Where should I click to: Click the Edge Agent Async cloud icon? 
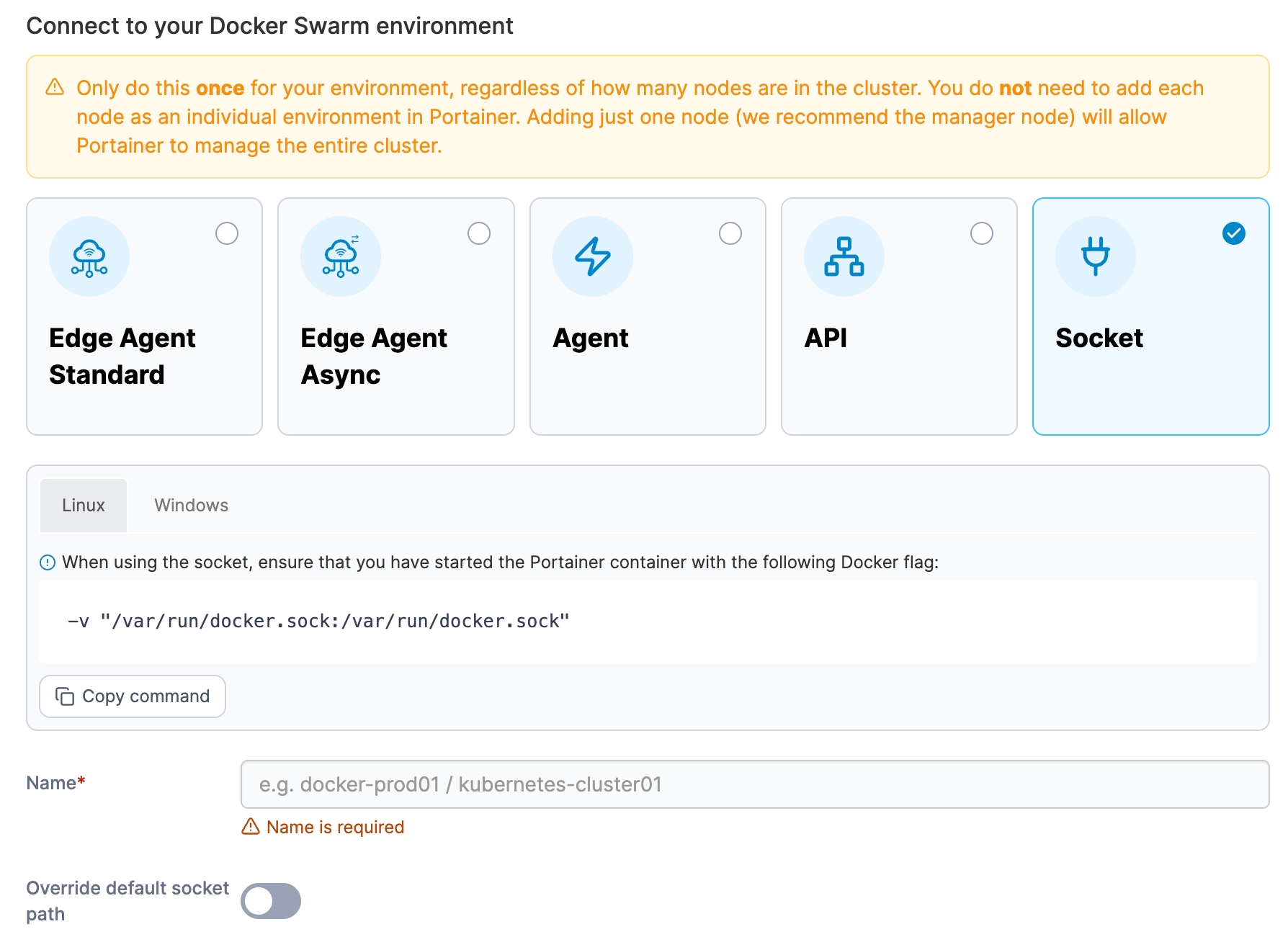(341, 257)
